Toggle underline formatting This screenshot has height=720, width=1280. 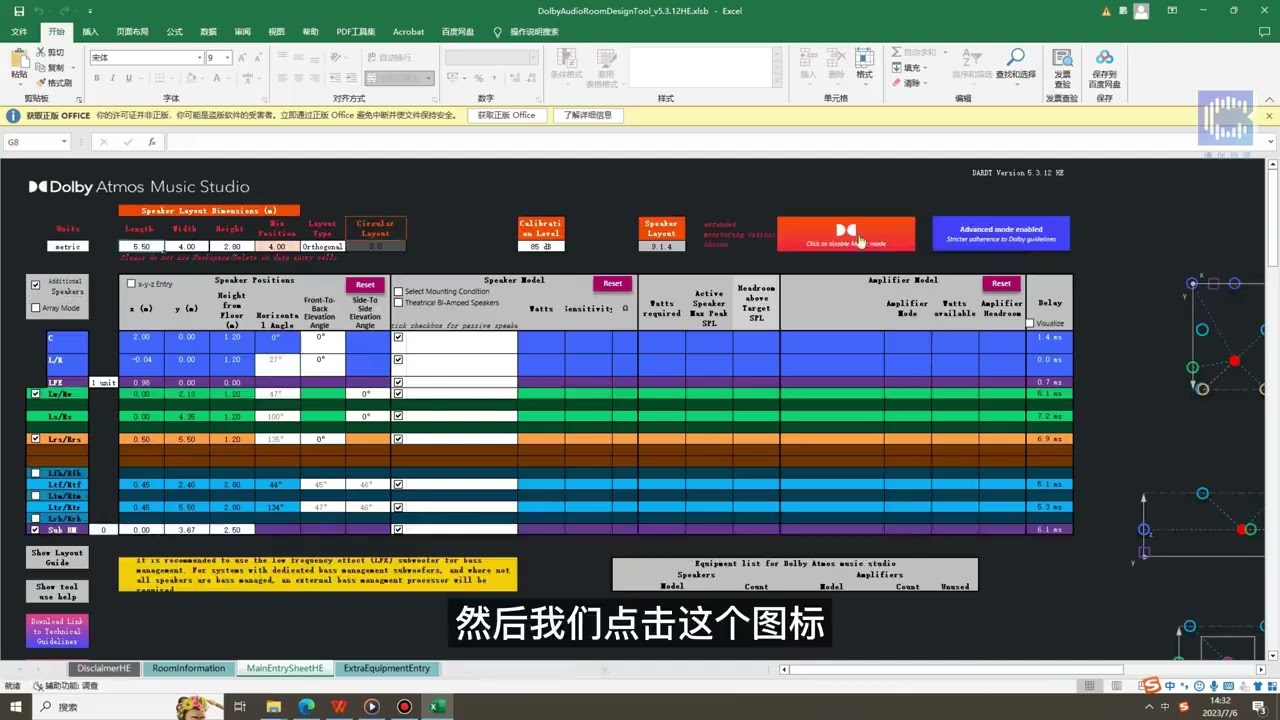[x=128, y=78]
